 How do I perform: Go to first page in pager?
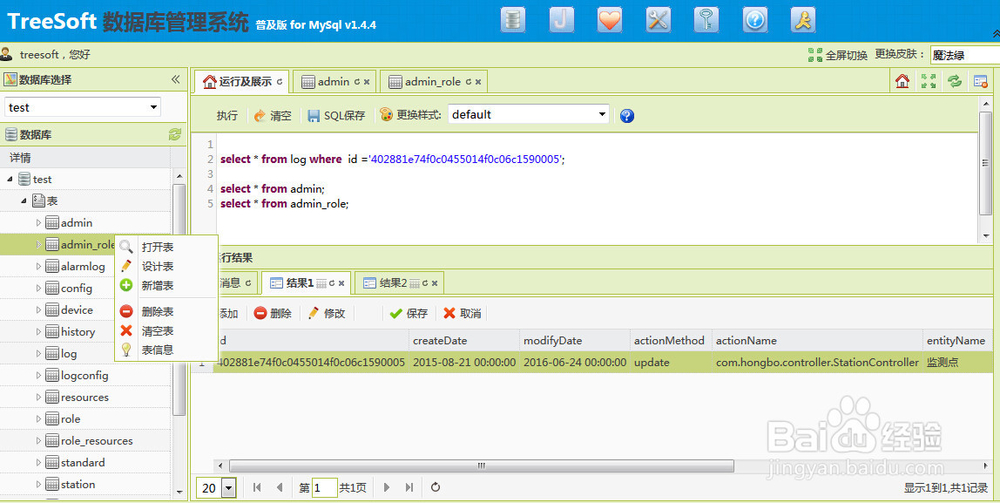coord(257,488)
